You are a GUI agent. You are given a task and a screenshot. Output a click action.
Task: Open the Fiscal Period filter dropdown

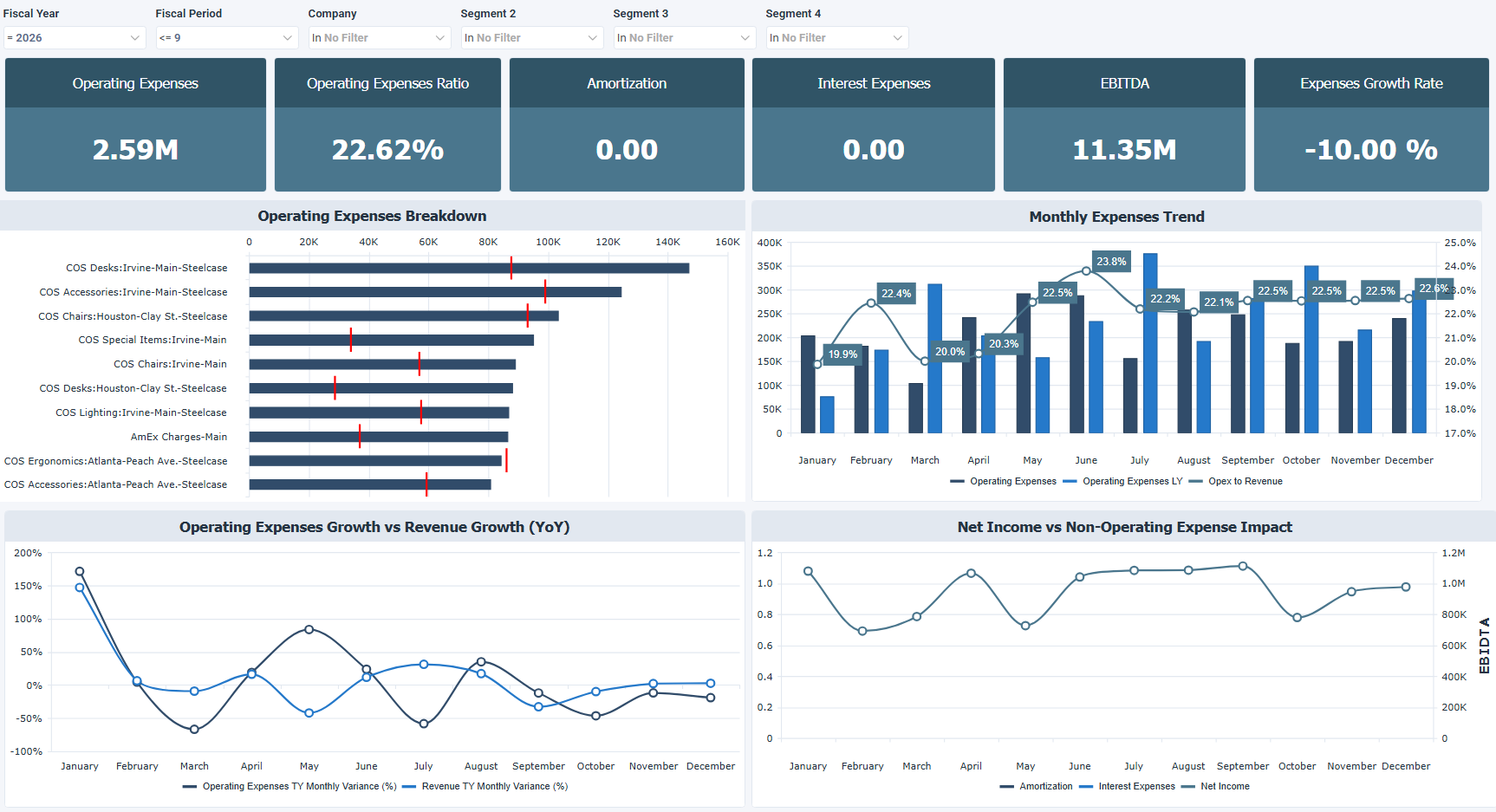227,37
